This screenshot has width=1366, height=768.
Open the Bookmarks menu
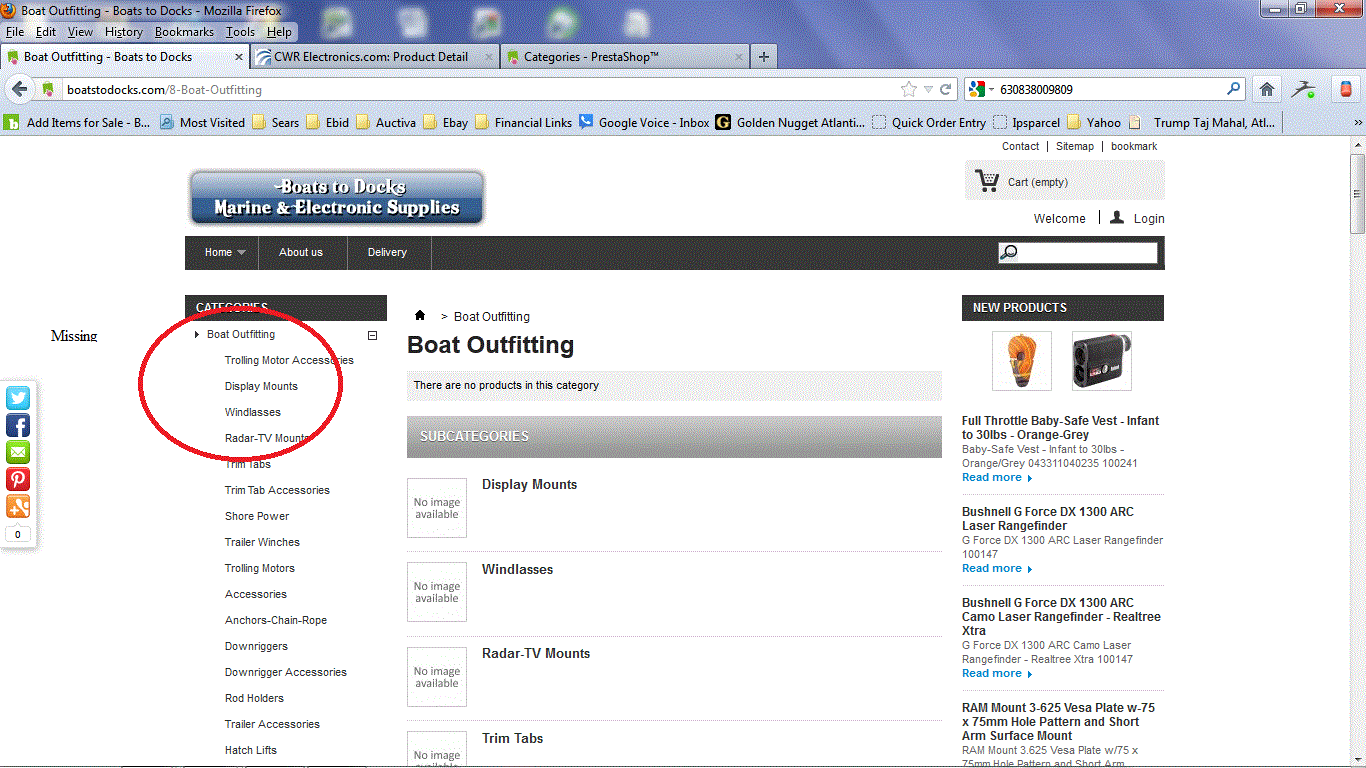(x=184, y=32)
